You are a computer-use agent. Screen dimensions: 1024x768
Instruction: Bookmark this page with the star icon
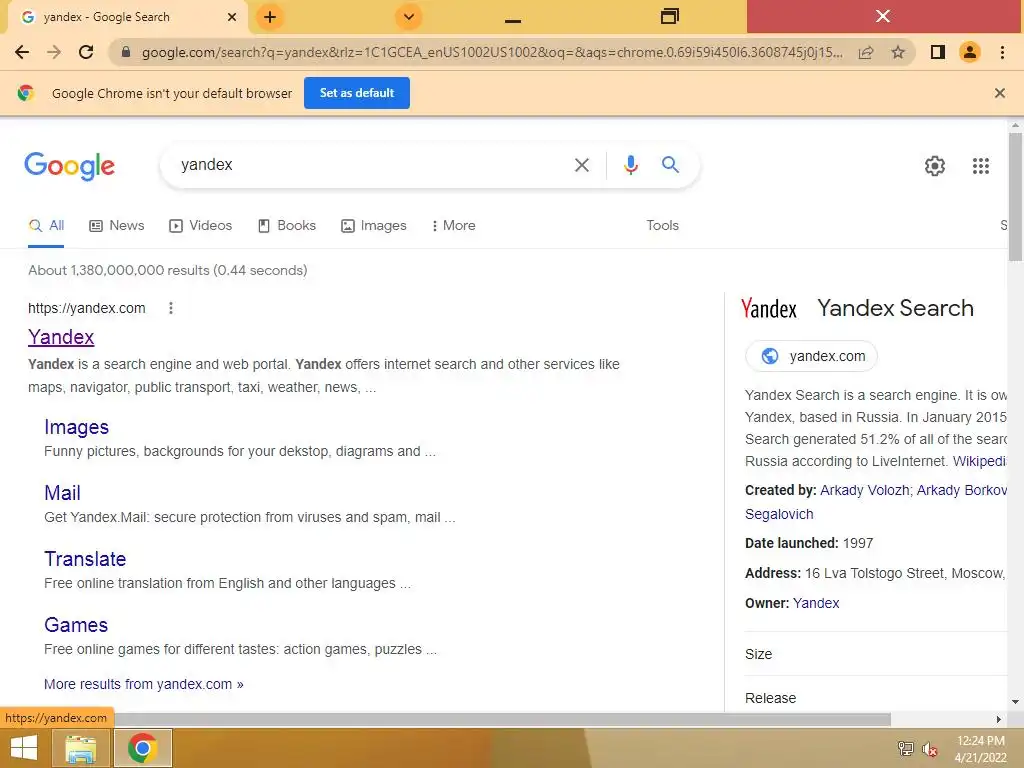898,52
